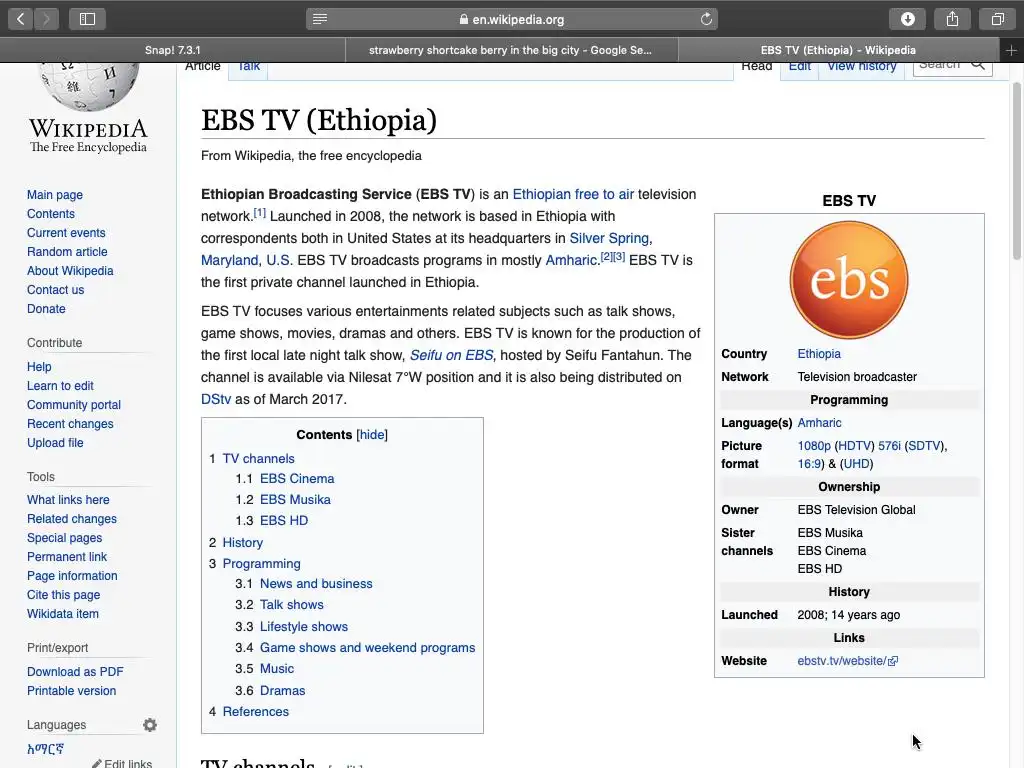Jump to News and business section
1024x768 pixels.
[316, 584]
